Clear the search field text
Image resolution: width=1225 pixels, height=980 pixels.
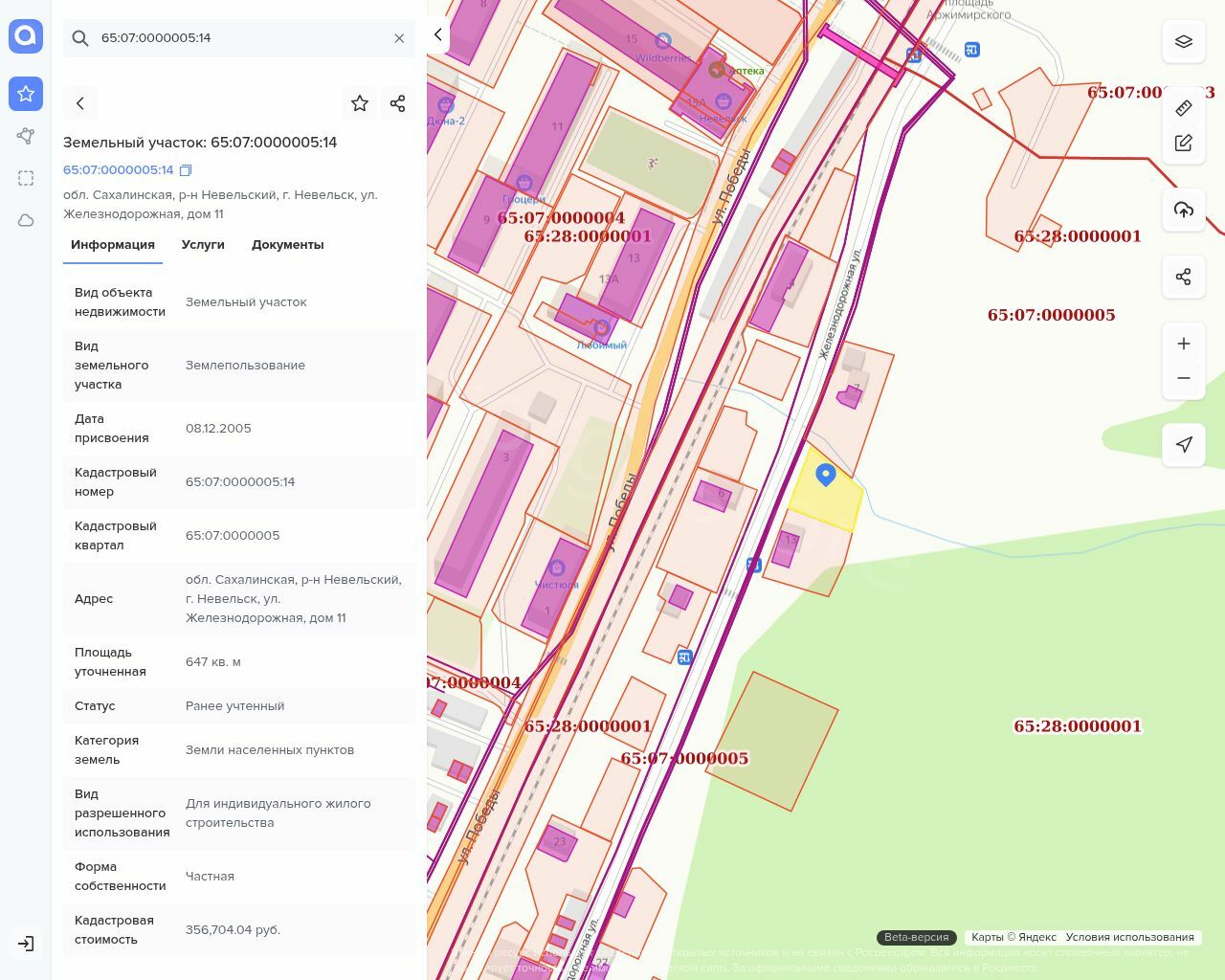(399, 38)
